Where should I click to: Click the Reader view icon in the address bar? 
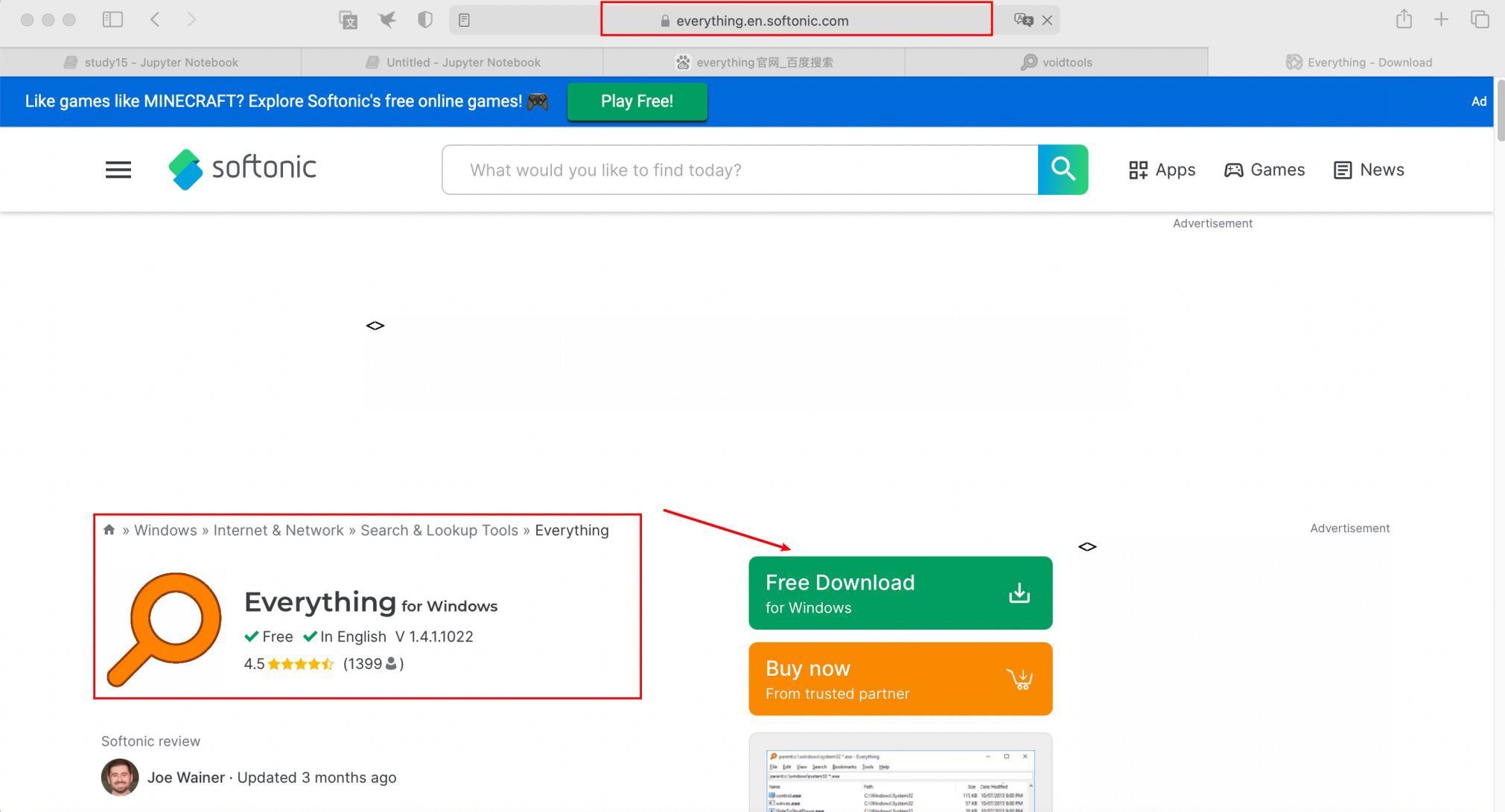pos(464,20)
